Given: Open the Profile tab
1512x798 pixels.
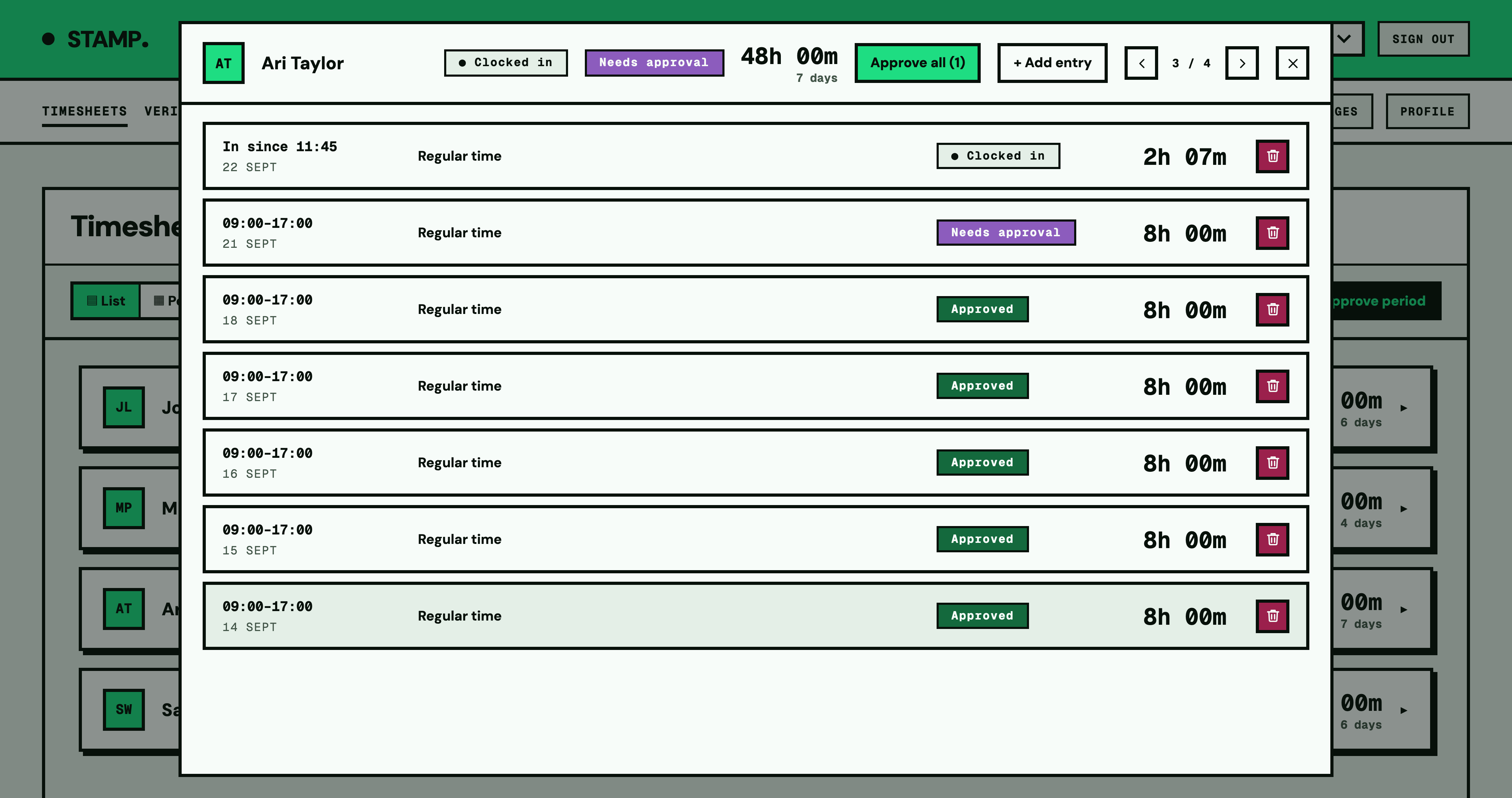Looking at the screenshot, I should tap(1428, 112).
